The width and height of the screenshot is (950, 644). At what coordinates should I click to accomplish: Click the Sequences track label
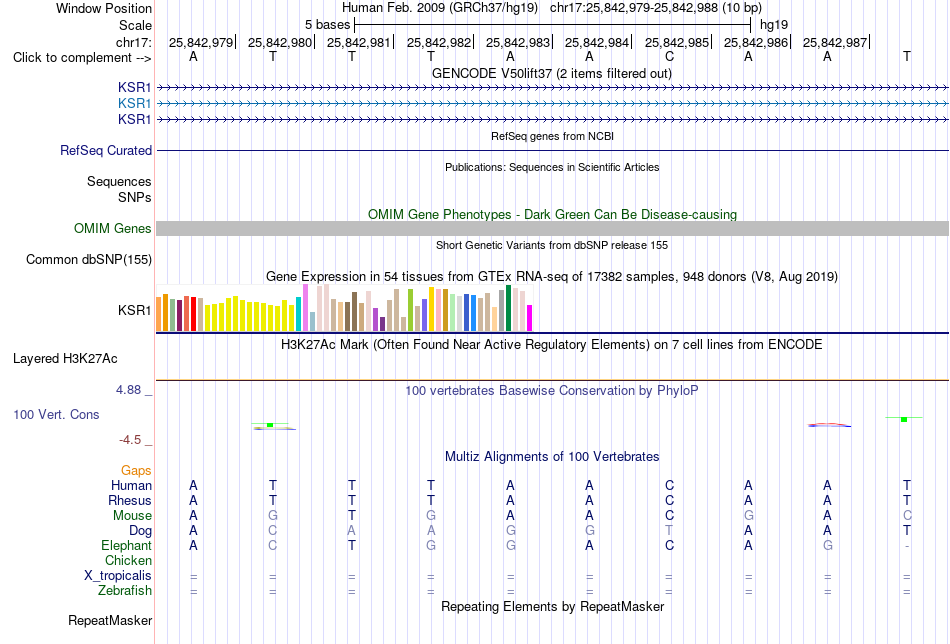[119, 182]
